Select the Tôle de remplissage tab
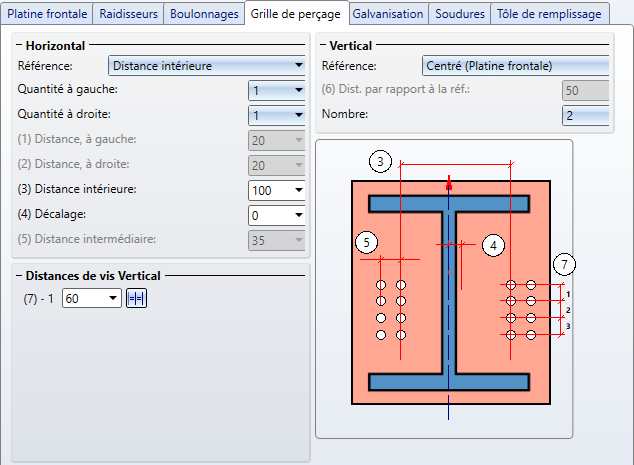The width and height of the screenshot is (634, 465). click(550, 14)
